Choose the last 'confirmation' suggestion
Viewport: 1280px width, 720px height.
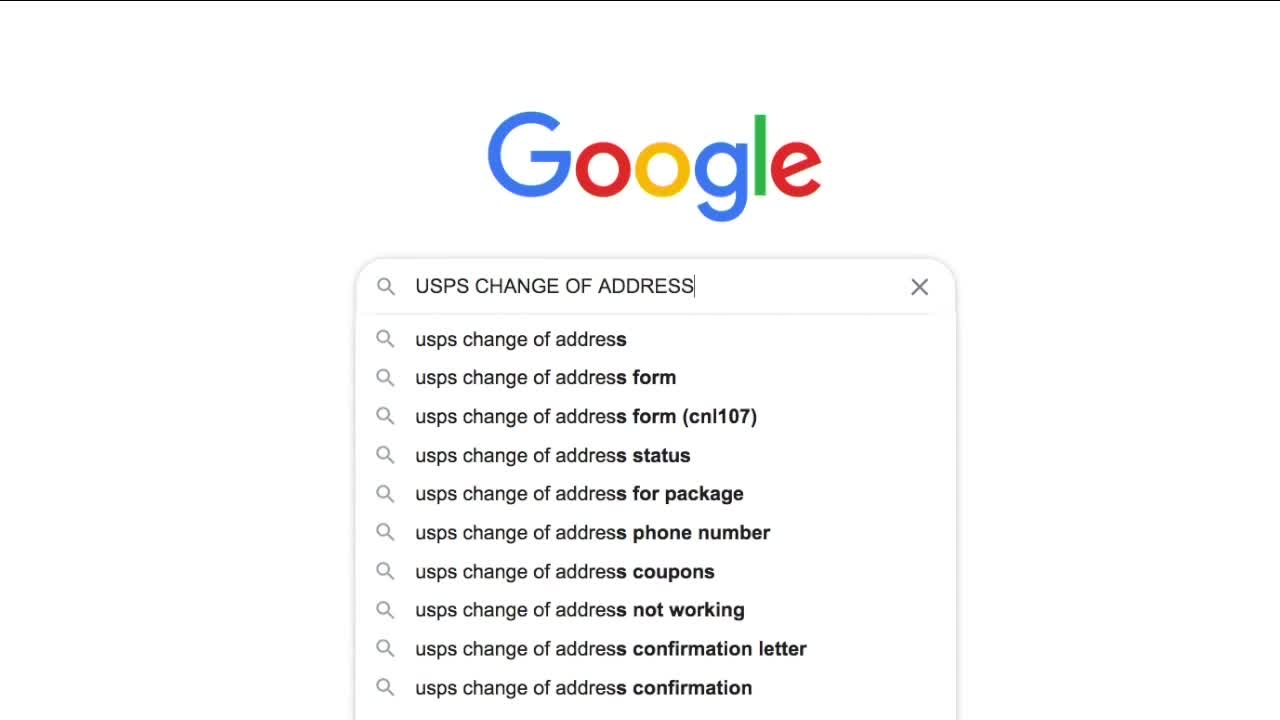584,688
